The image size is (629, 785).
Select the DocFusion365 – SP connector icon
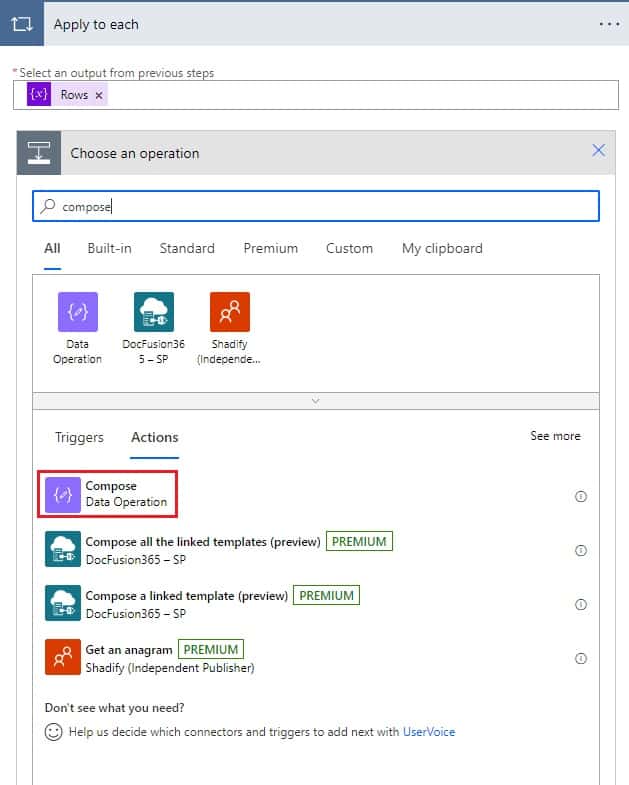point(154,312)
